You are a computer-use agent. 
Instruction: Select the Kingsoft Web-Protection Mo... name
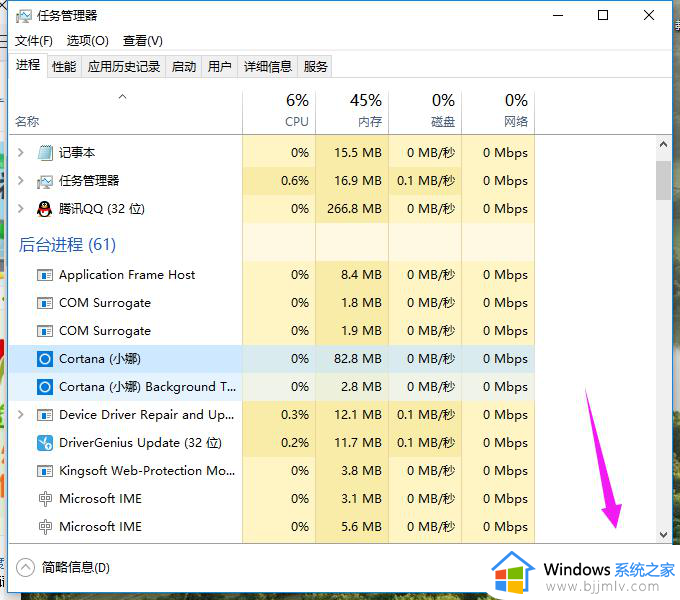[147, 471]
